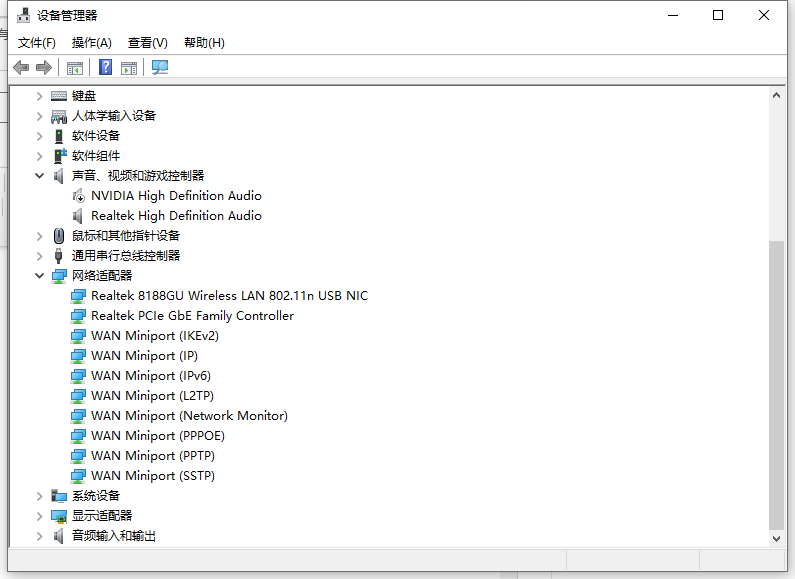This screenshot has height=579, width=795.
Task: Click the speaker icon beside NVIDIA High Definition Audio
Action: (x=79, y=196)
